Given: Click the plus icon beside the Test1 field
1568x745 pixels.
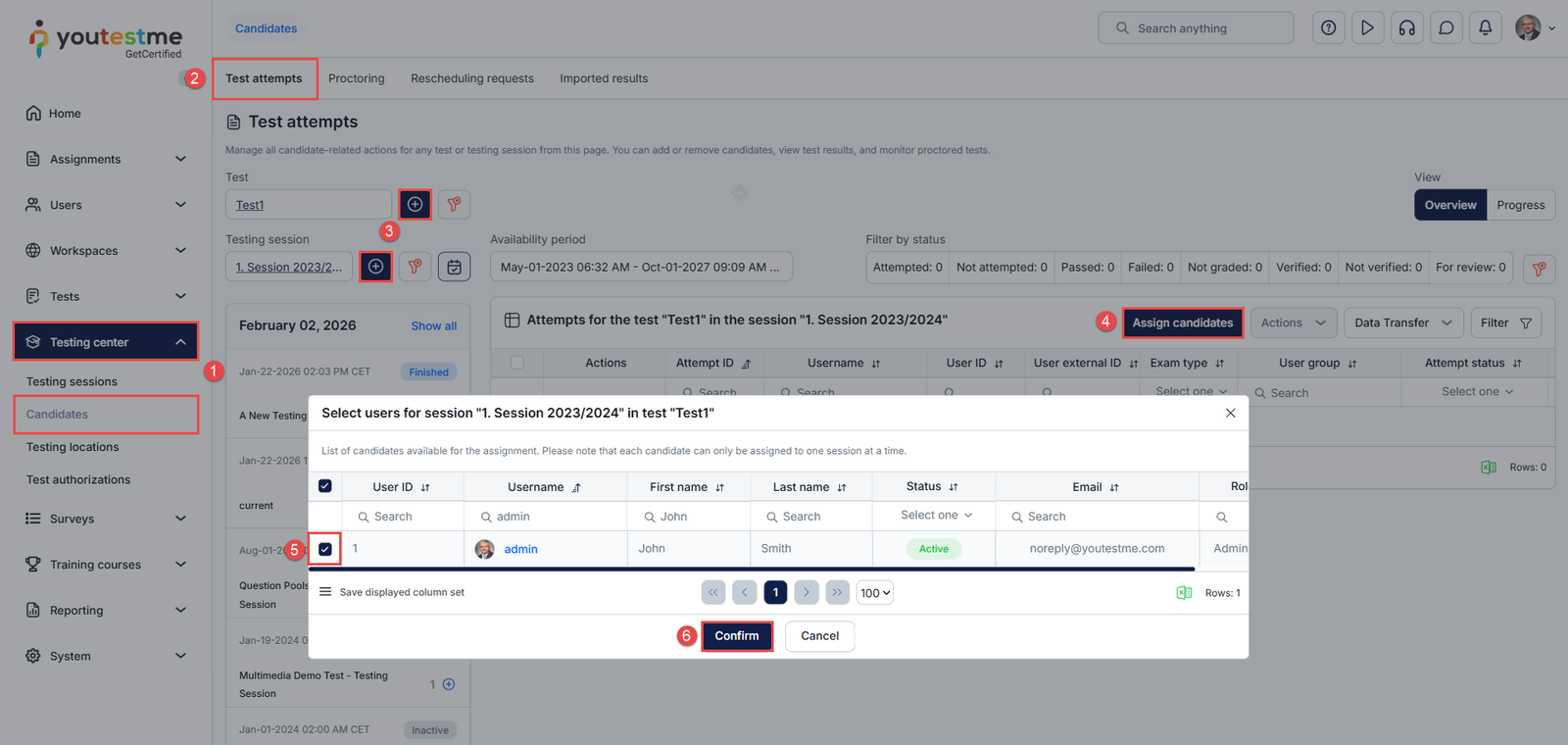Looking at the screenshot, I should [x=416, y=204].
